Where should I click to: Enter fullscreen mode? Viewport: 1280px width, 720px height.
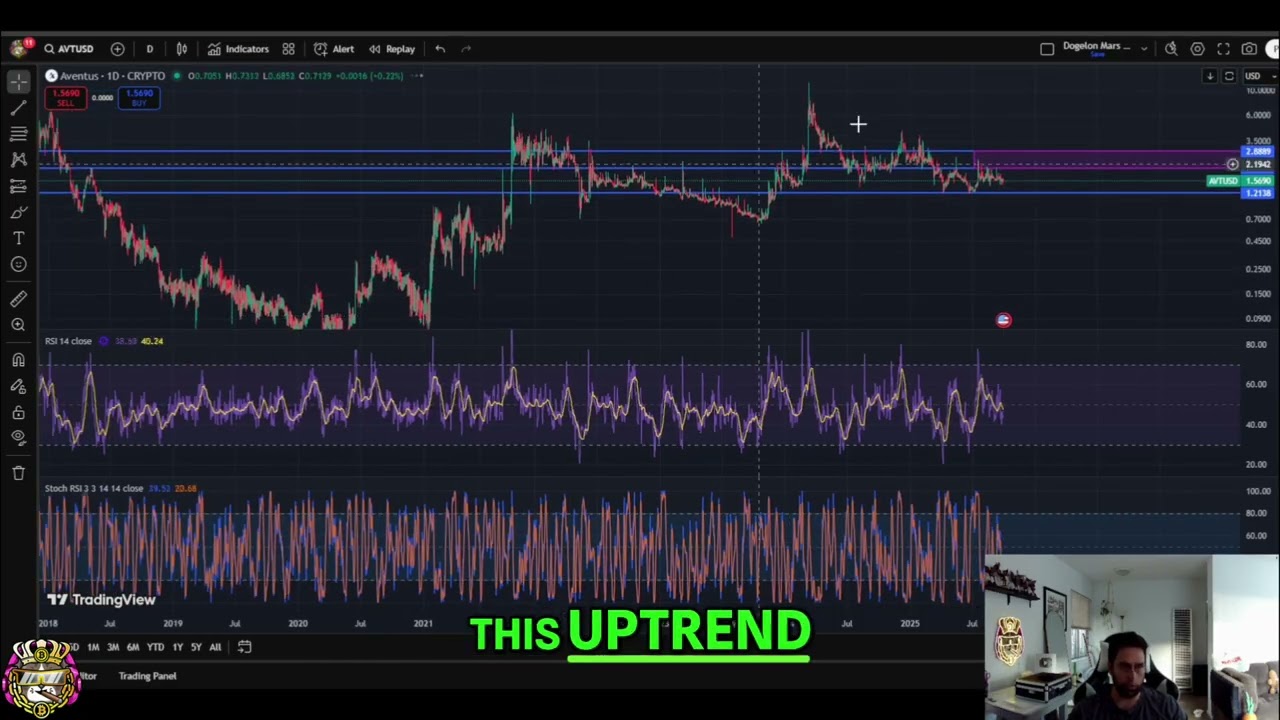coord(1223,49)
